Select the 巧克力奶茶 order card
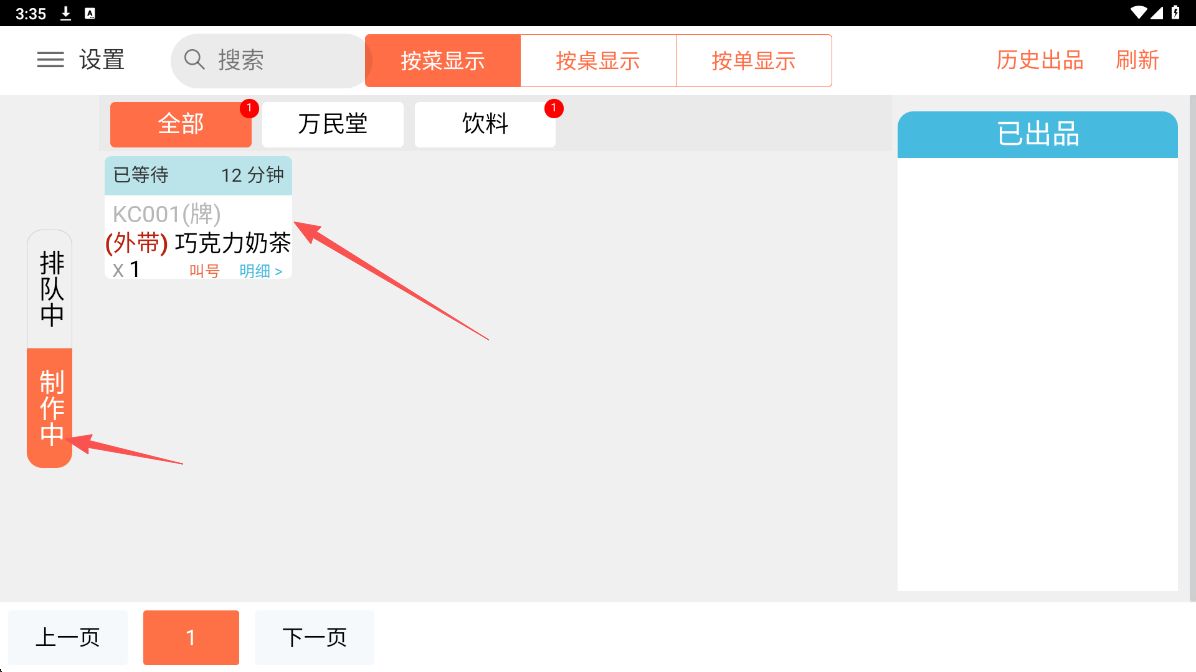This screenshot has width=1196, height=672. (x=198, y=230)
